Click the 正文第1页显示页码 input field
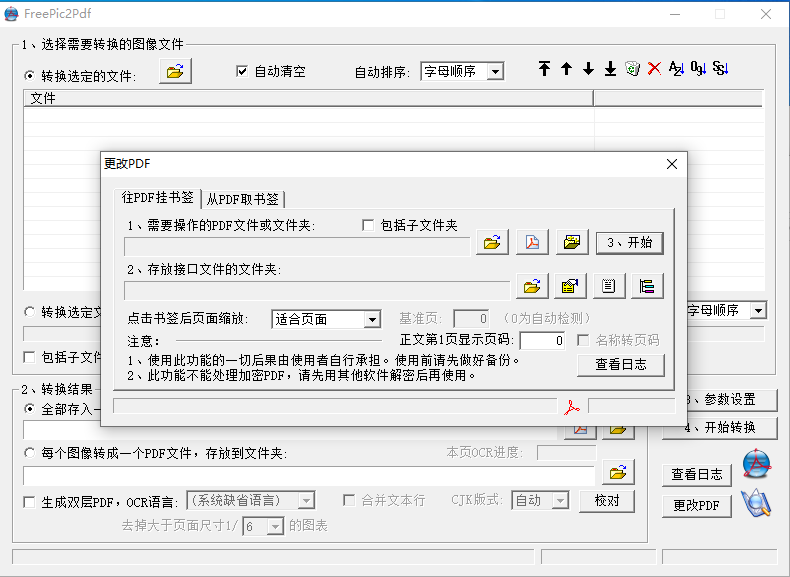 542,341
